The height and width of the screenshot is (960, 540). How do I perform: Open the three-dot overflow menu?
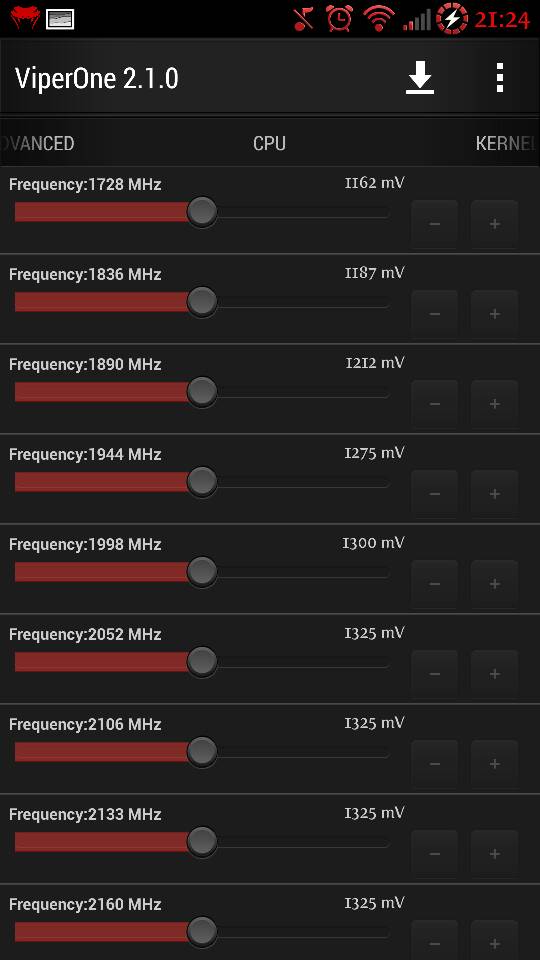tap(500, 78)
